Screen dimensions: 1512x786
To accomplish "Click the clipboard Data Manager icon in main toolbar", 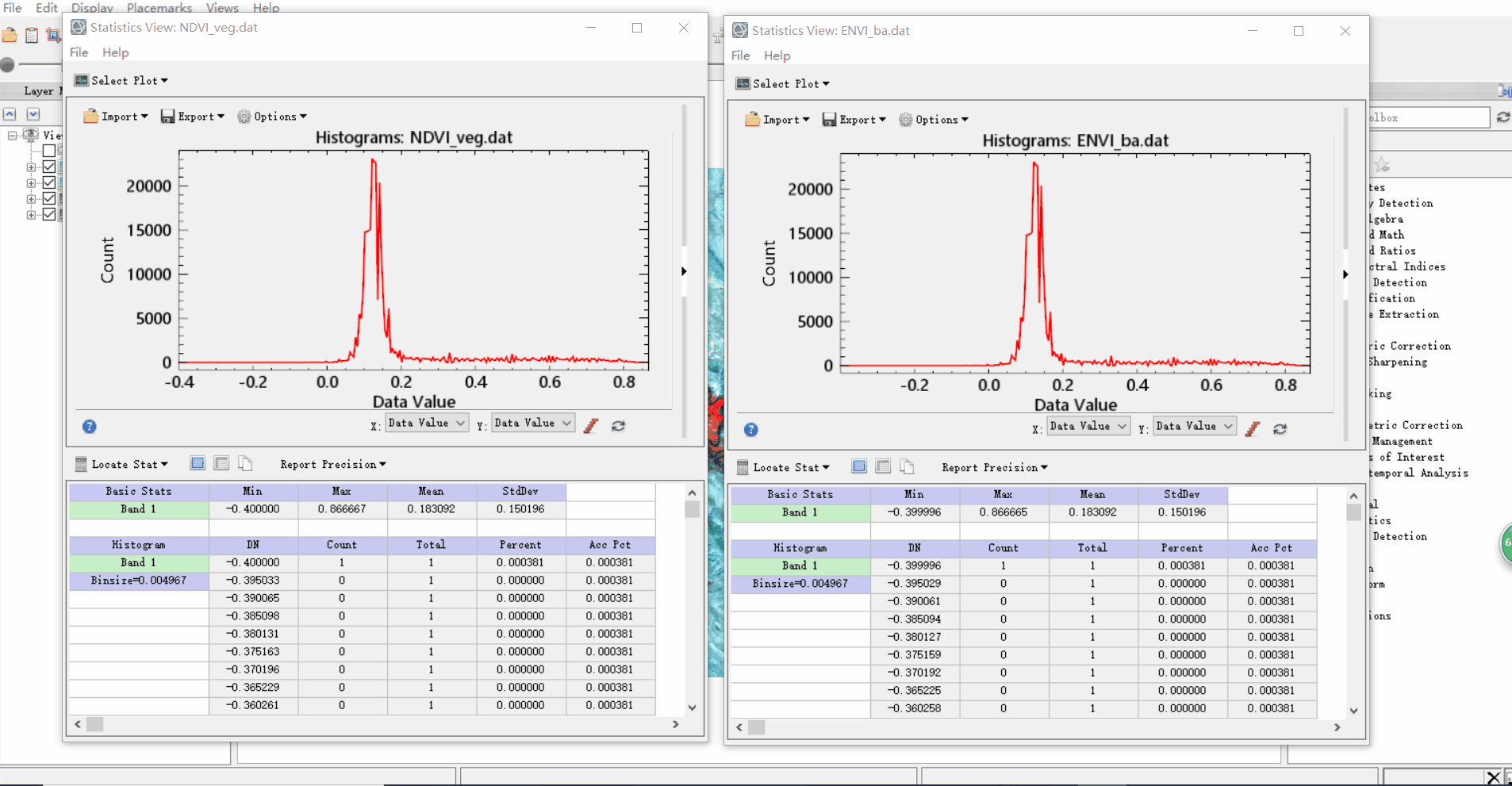I will click(x=32, y=35).
